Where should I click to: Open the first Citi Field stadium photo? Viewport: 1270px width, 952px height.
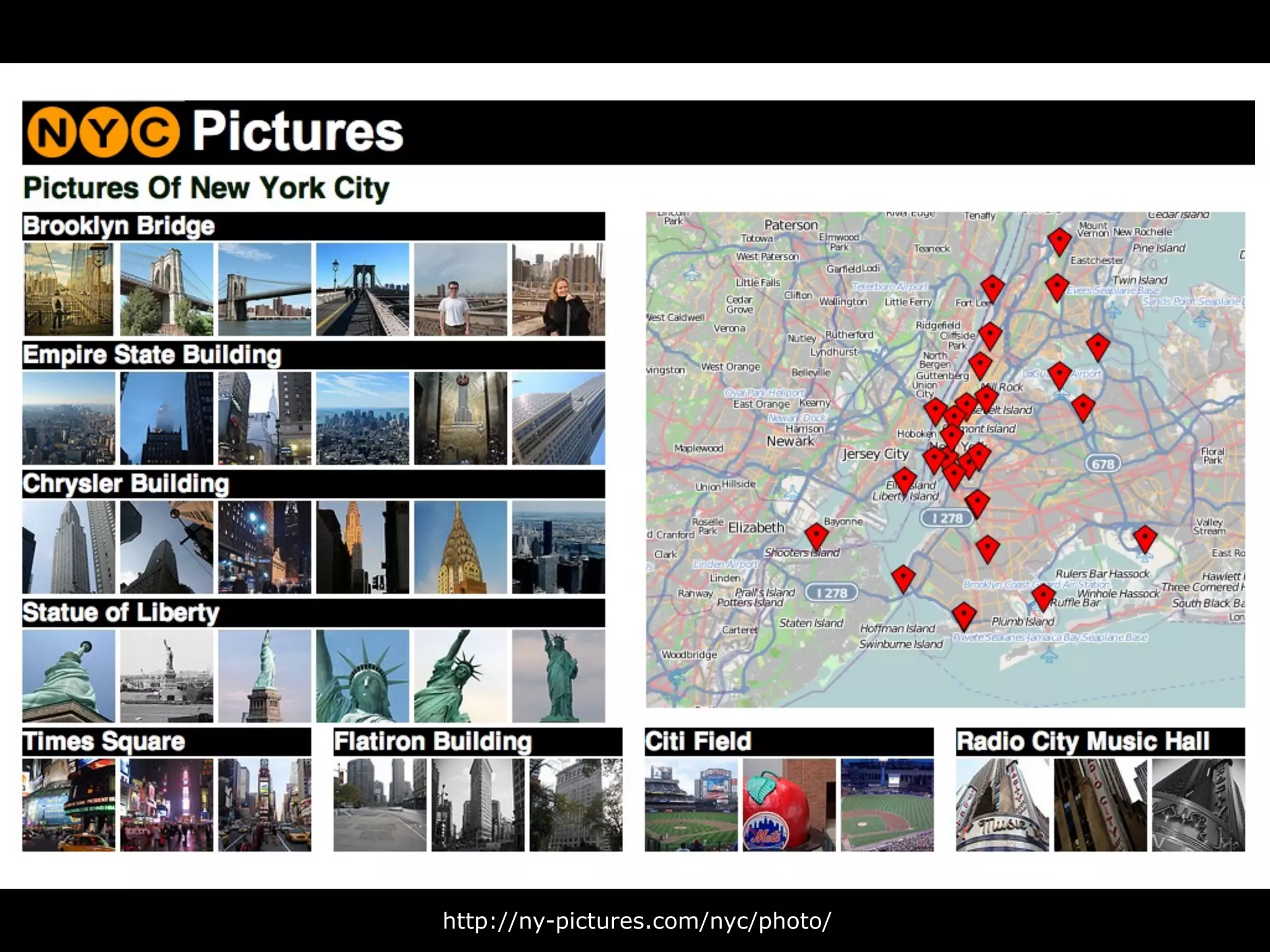[x=691, y=805]
